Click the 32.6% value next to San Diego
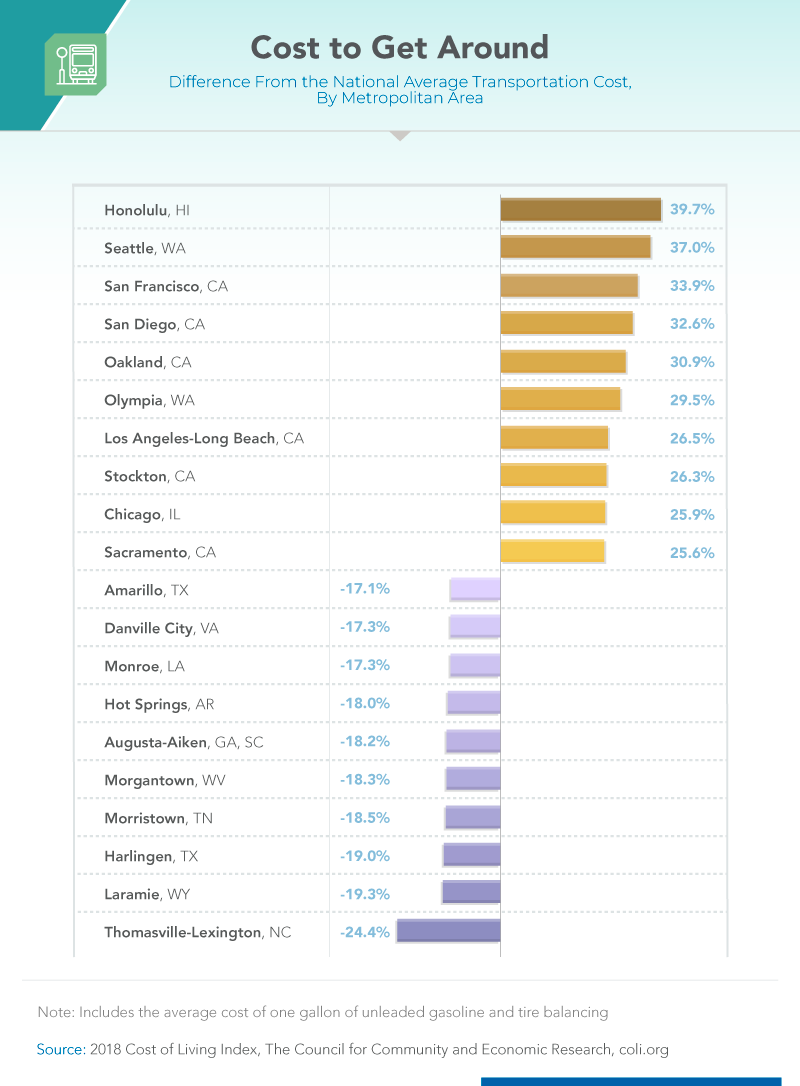This screenshot has width=800, height=1086. [x=692, y=323]
